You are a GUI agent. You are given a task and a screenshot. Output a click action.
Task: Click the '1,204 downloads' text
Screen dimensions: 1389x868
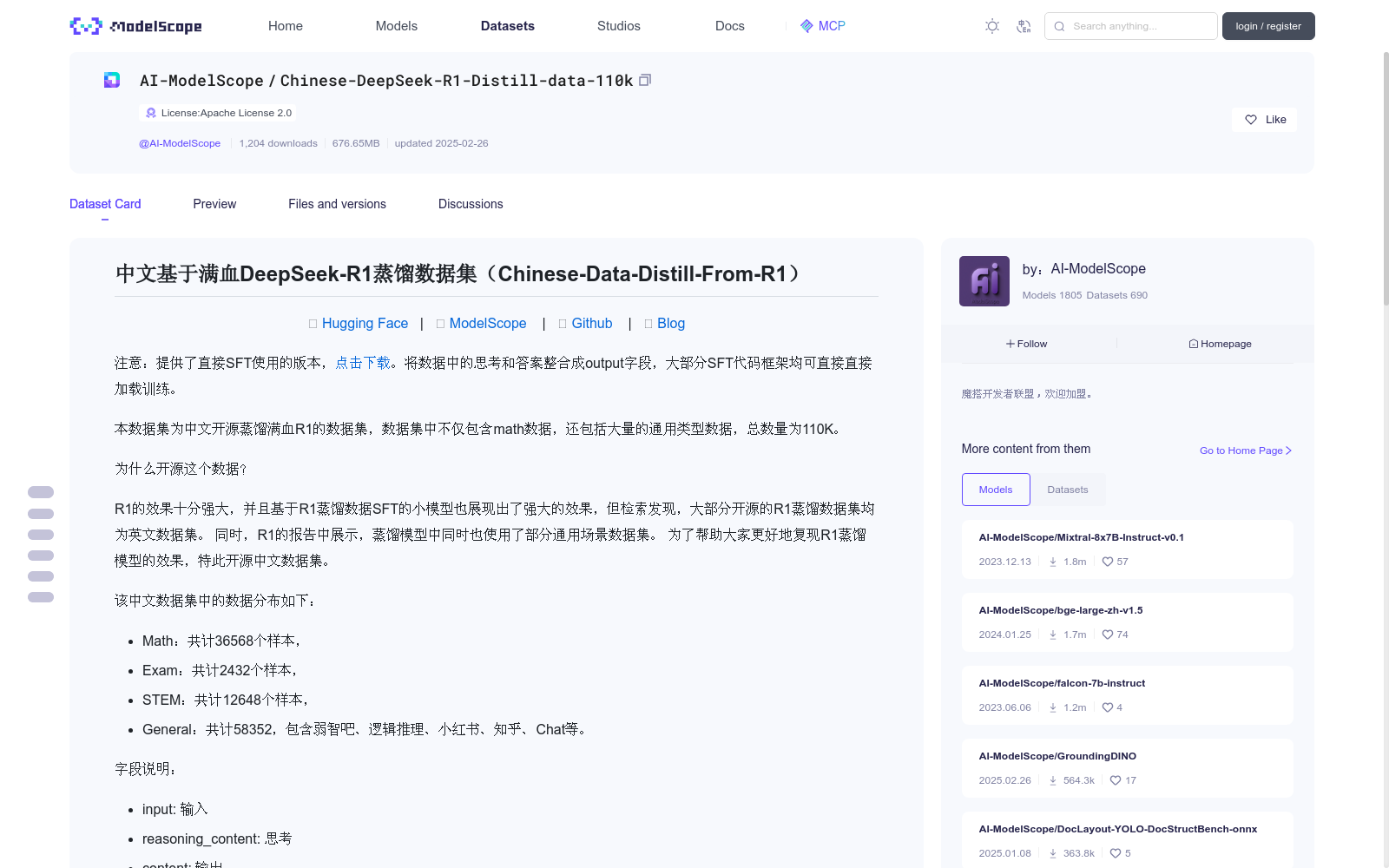[x=278, y=143]
